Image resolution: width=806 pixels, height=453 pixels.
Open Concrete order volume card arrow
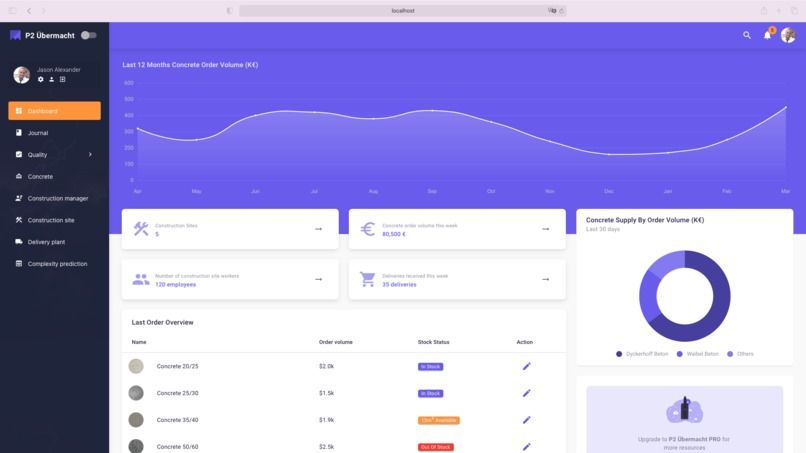[545, 229]
